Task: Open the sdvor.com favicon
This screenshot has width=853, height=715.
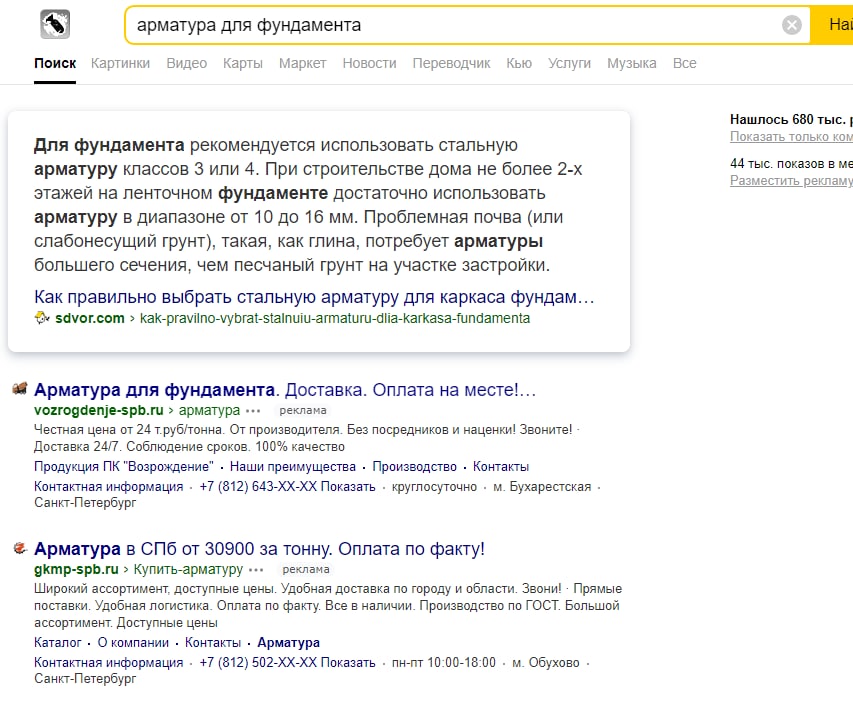Action: click(x=42, y=318)
